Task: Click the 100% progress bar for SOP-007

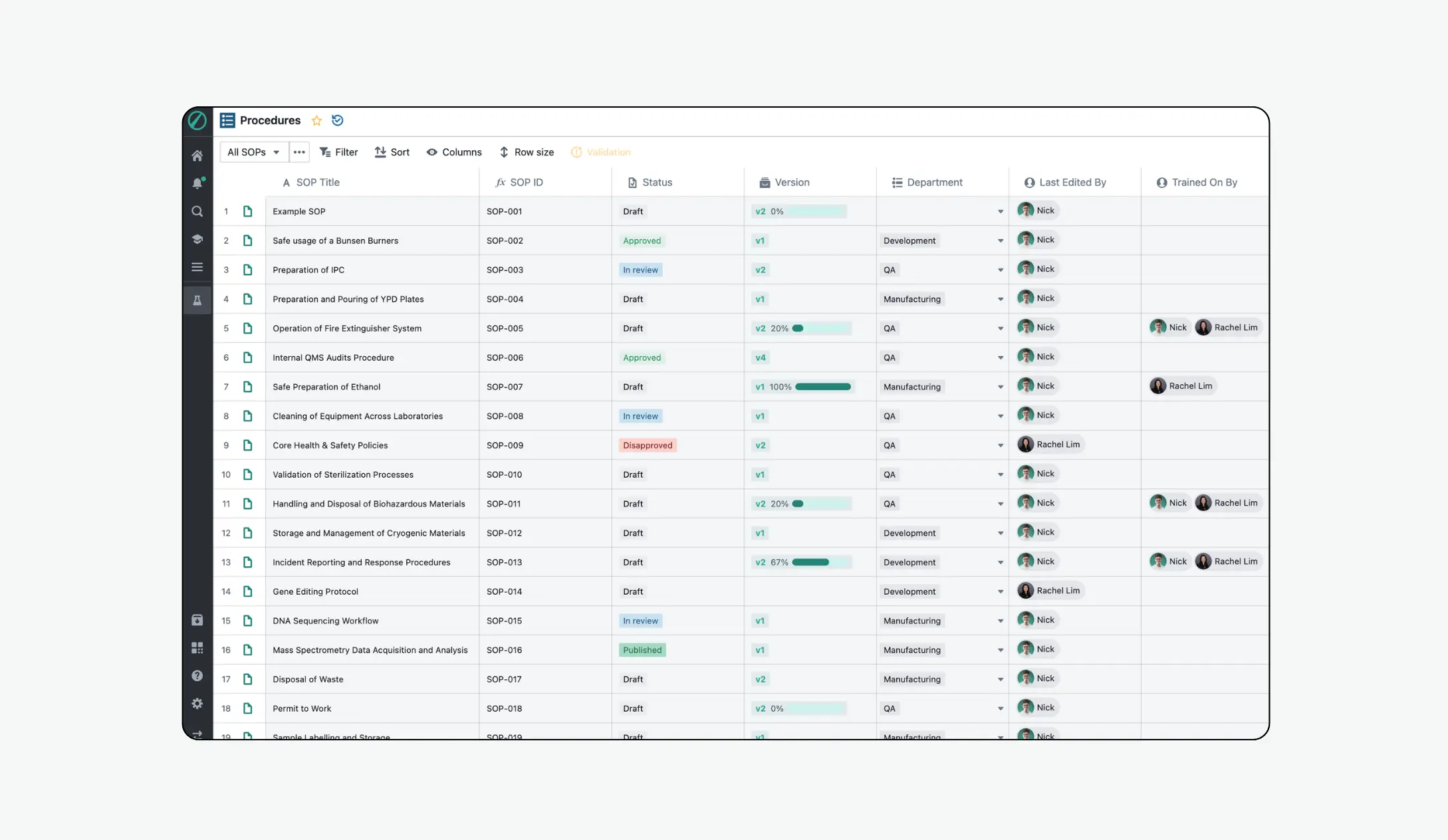Action: [x=822, y=387]
